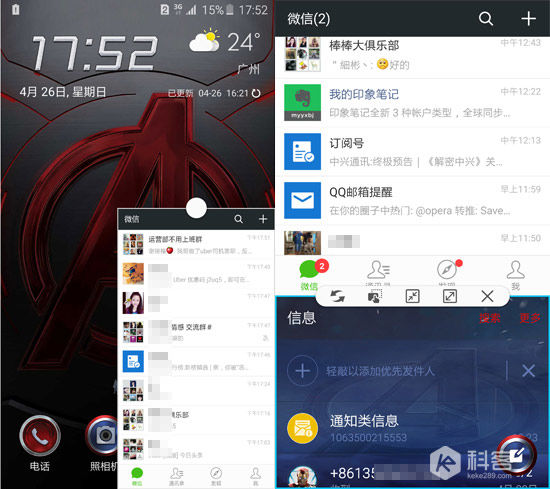Open the QQ邮箱提醒 conversation
550x489 pixels.
(x=412, y=201)
